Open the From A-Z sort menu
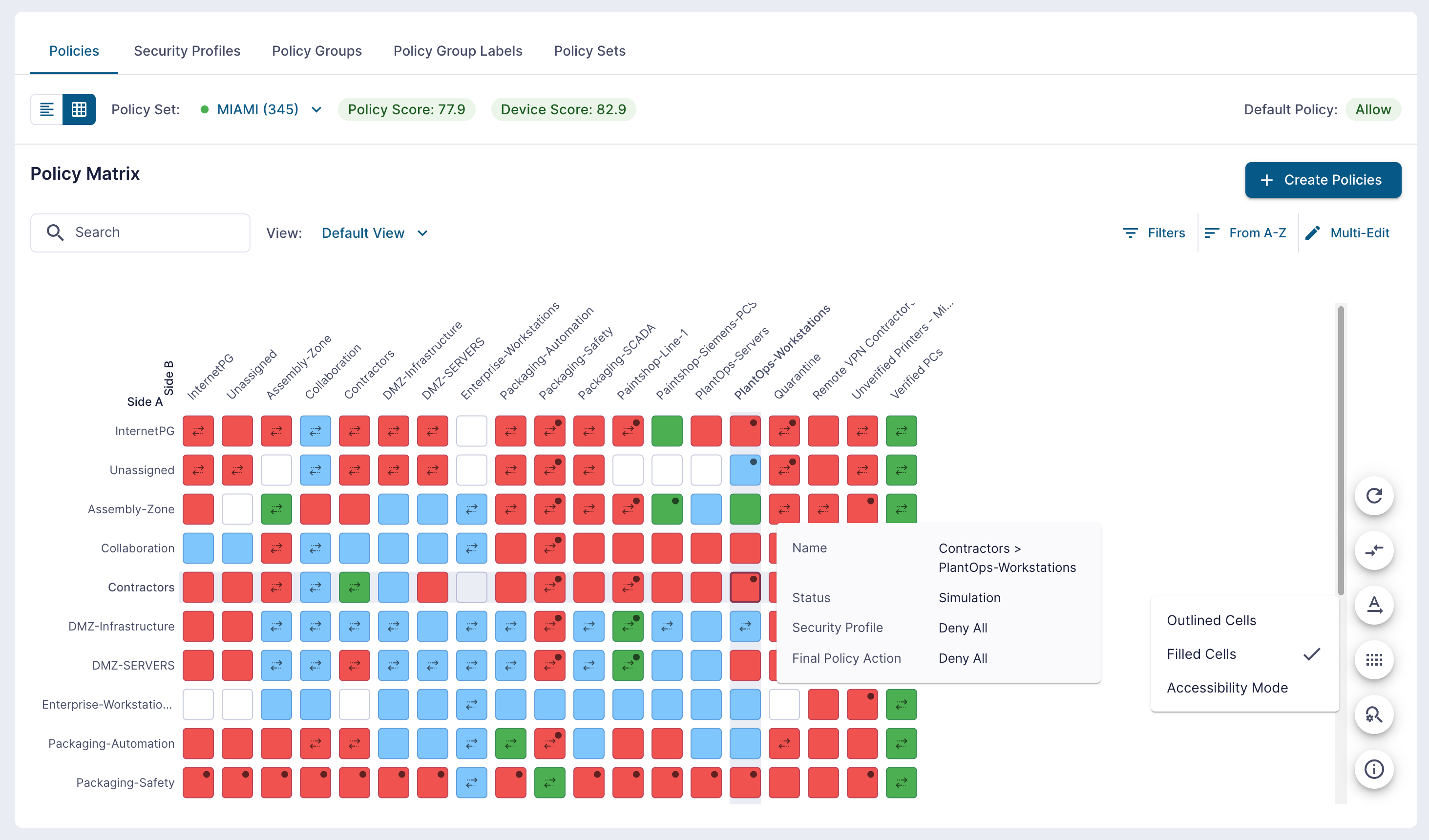The width and height of the screenshot is (1429, 840). click(1245, 233)
